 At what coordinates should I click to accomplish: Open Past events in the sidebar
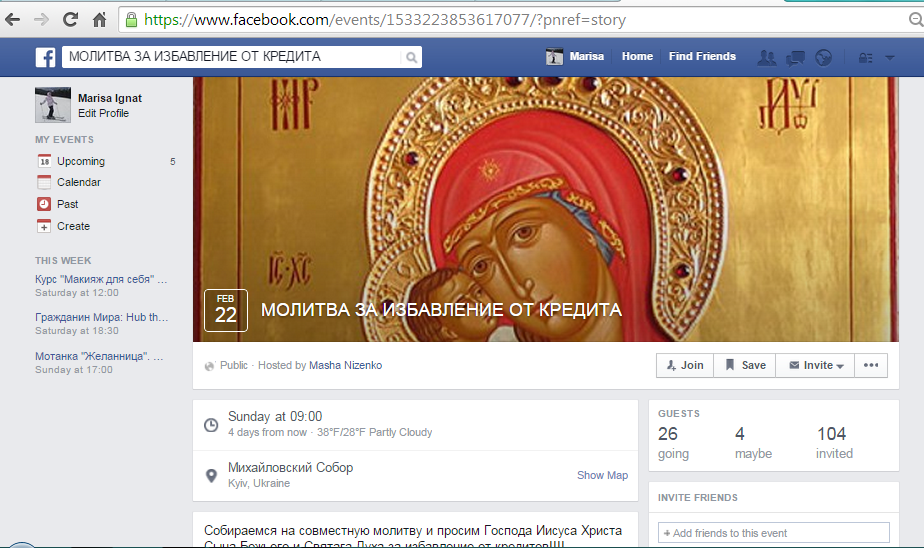point(68,204)
